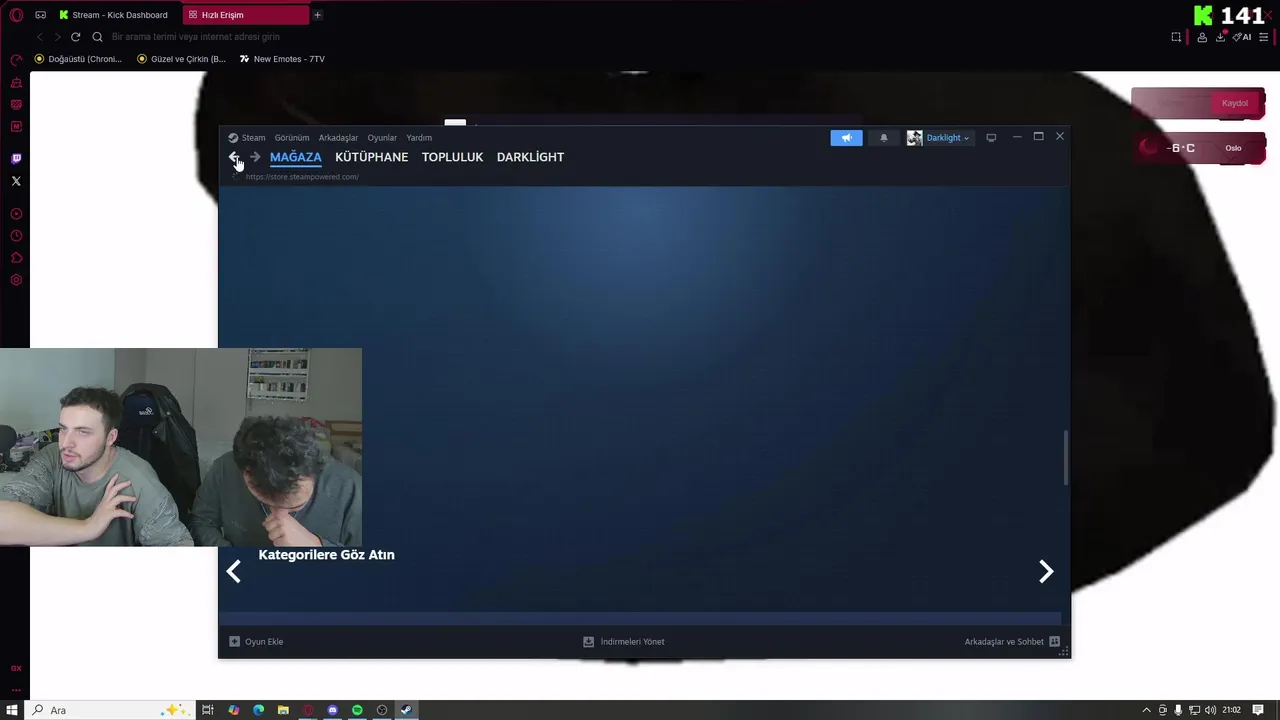
Task: Open Opera snapshot tool icon
Action: 1176,37
